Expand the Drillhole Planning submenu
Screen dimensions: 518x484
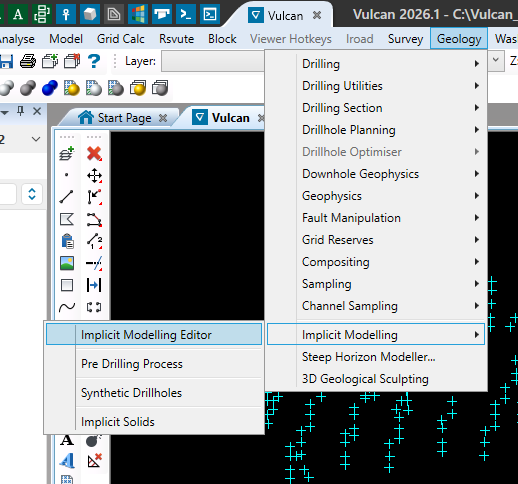point(376,130)
